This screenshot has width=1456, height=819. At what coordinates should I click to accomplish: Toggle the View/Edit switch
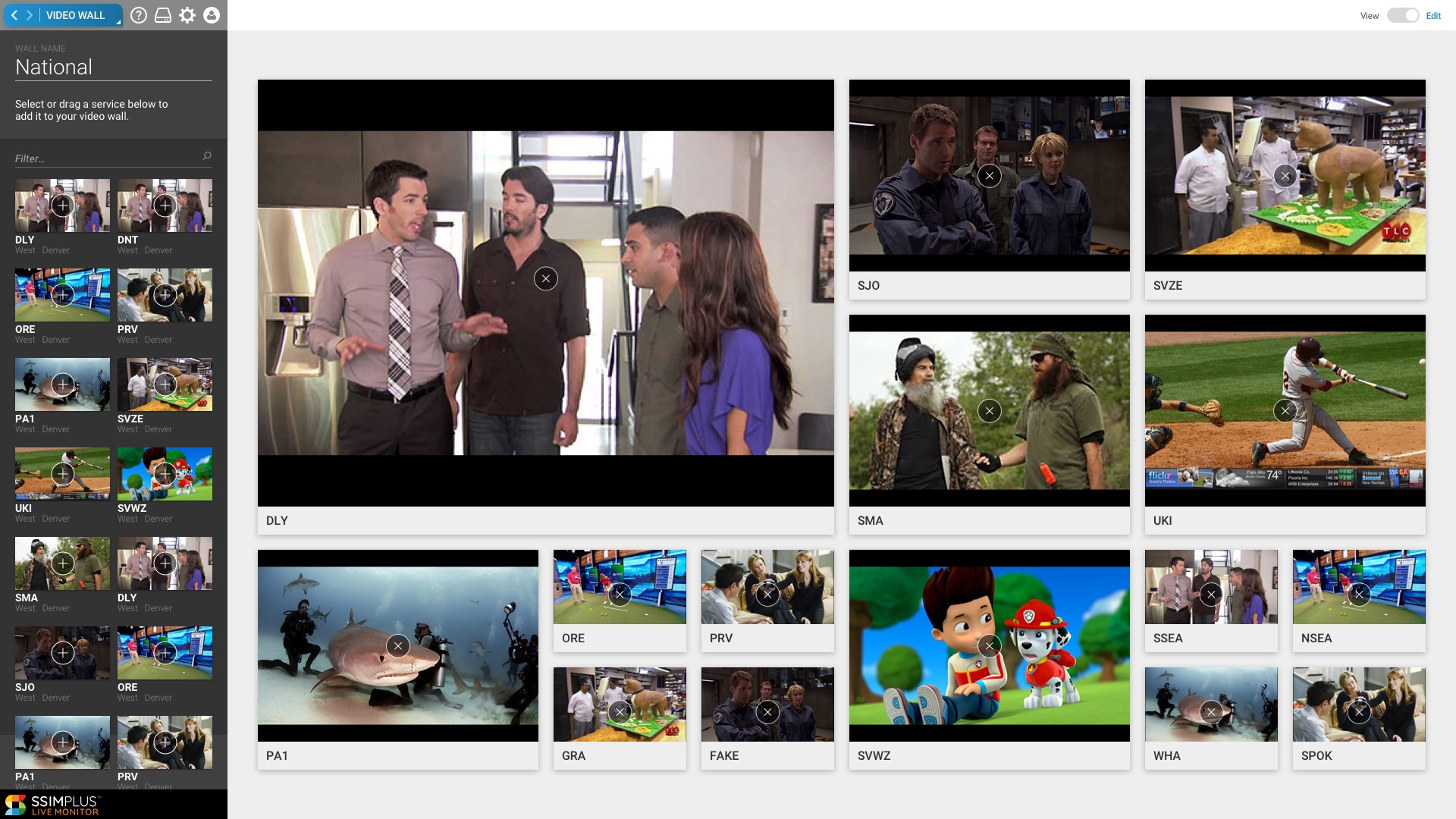tap(1402, 16)
